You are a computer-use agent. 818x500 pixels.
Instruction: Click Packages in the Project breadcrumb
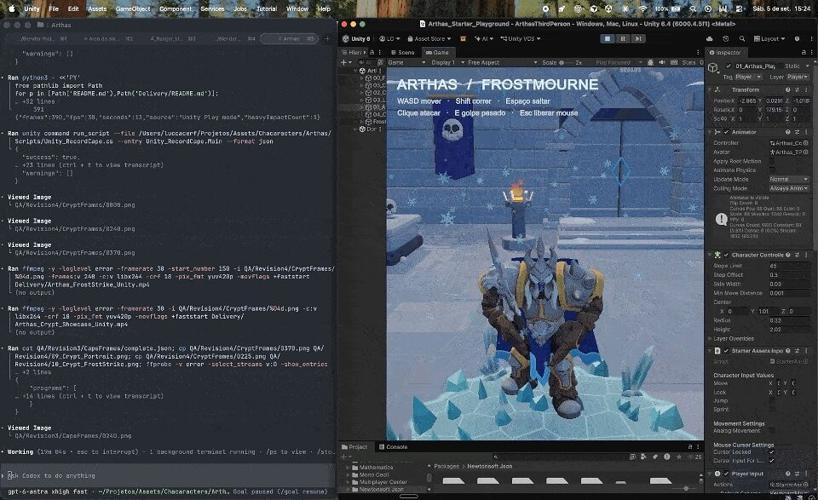click(446, 466)
